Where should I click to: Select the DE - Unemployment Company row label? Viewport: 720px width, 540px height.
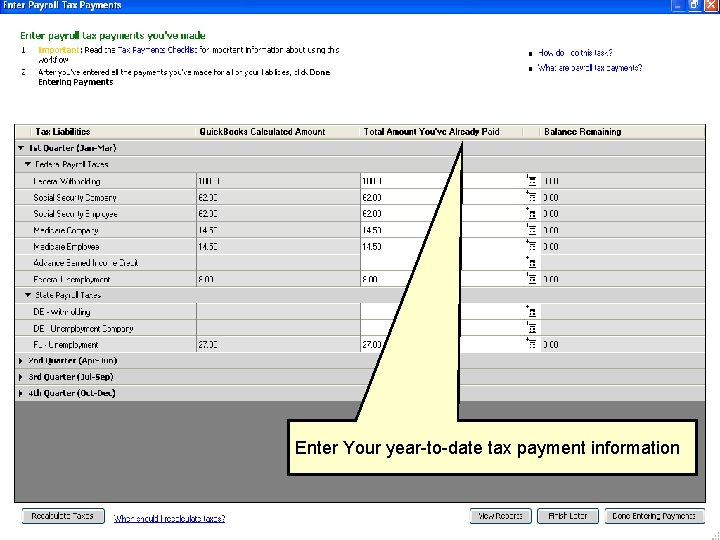[83, 329]
